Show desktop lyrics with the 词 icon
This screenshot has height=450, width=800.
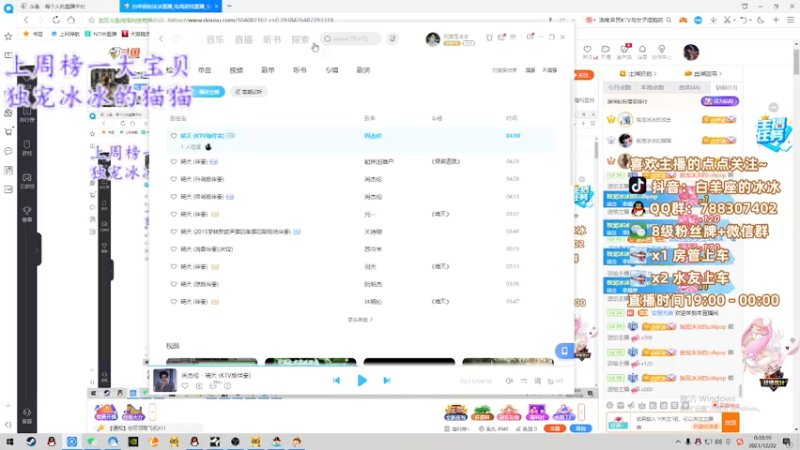(537, 381)
